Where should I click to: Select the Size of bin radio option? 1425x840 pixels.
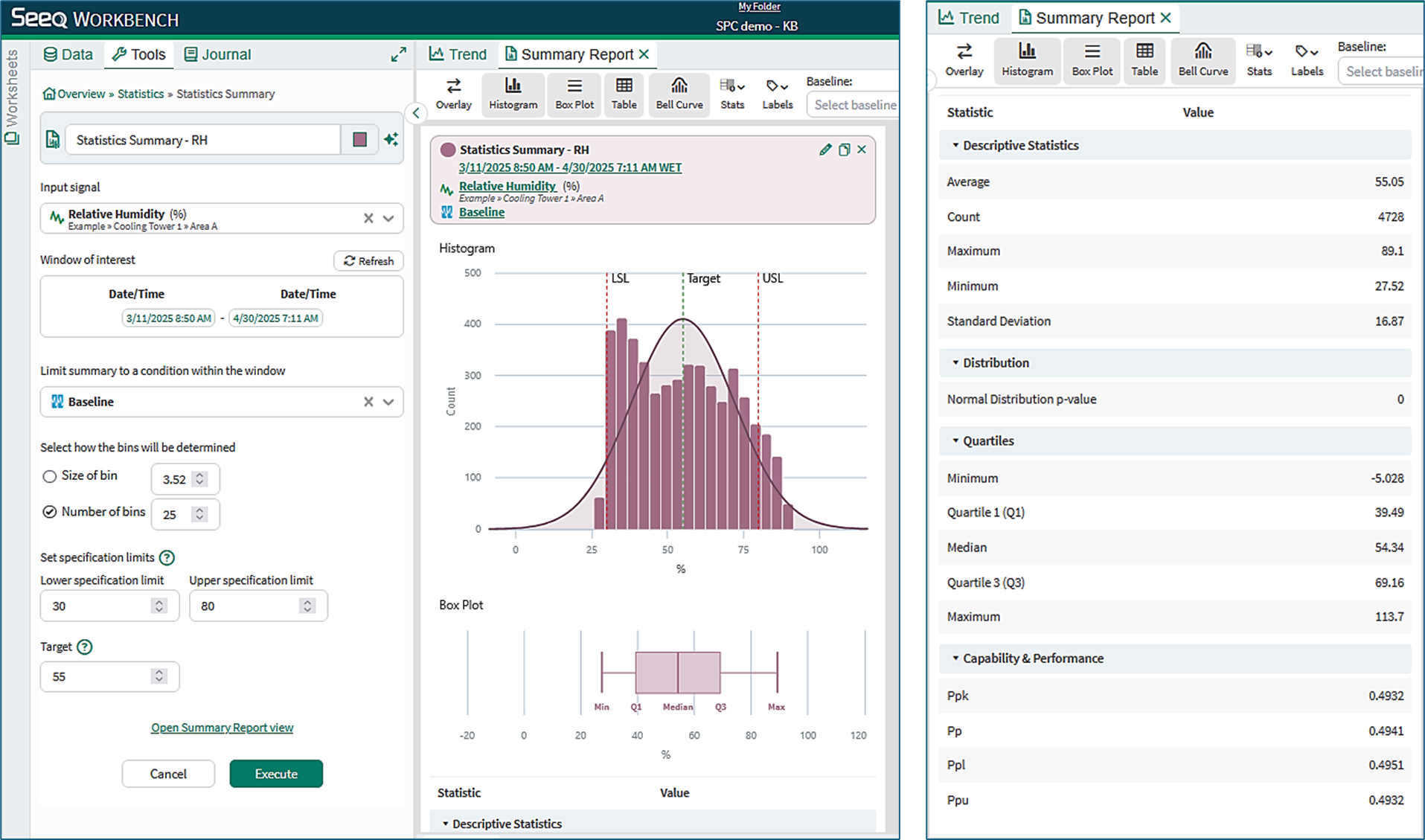[50, 476]
